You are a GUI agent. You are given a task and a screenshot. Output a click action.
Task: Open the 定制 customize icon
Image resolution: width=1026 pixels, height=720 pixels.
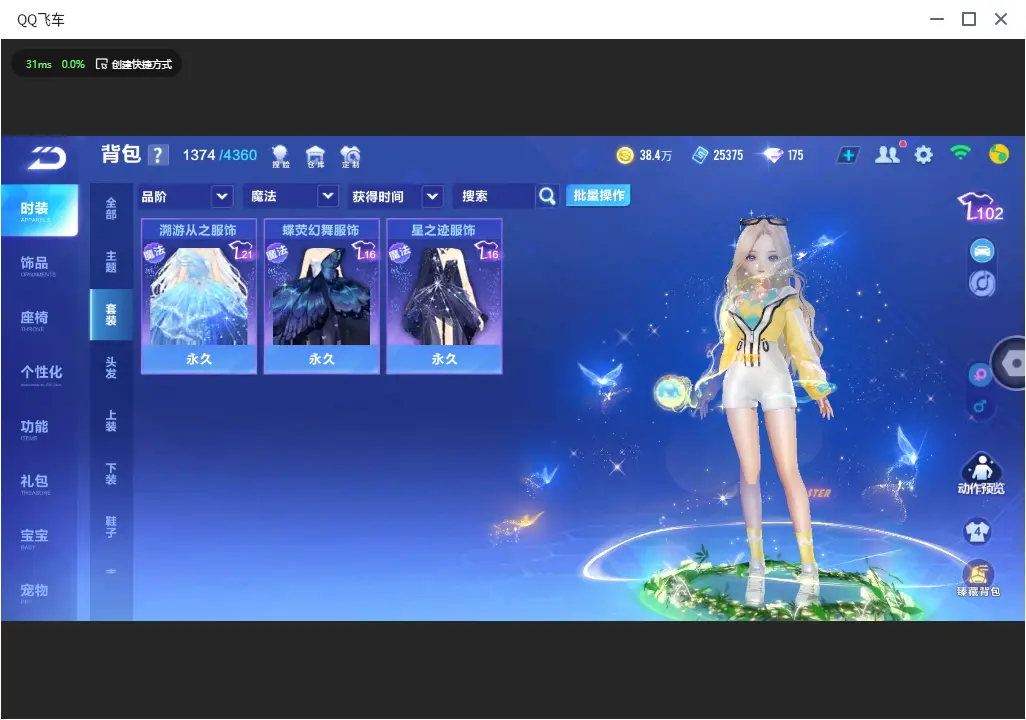point(350,156)
